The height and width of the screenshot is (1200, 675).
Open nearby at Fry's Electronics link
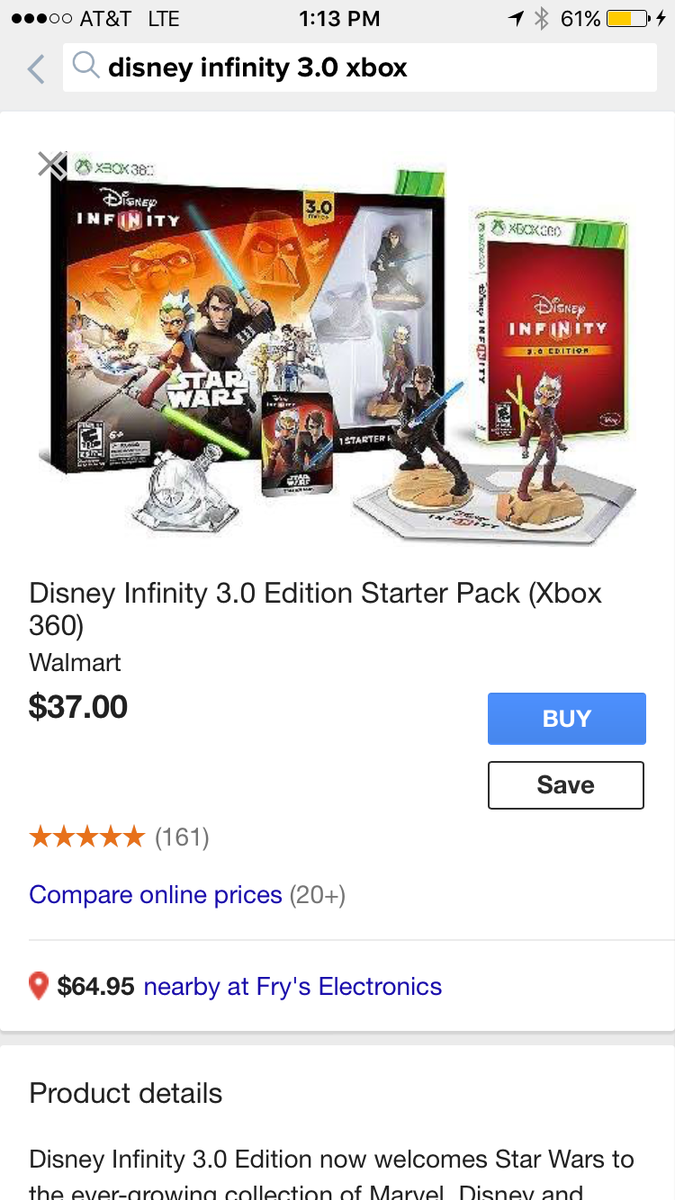pyautogui.click(x=293, y=987)
